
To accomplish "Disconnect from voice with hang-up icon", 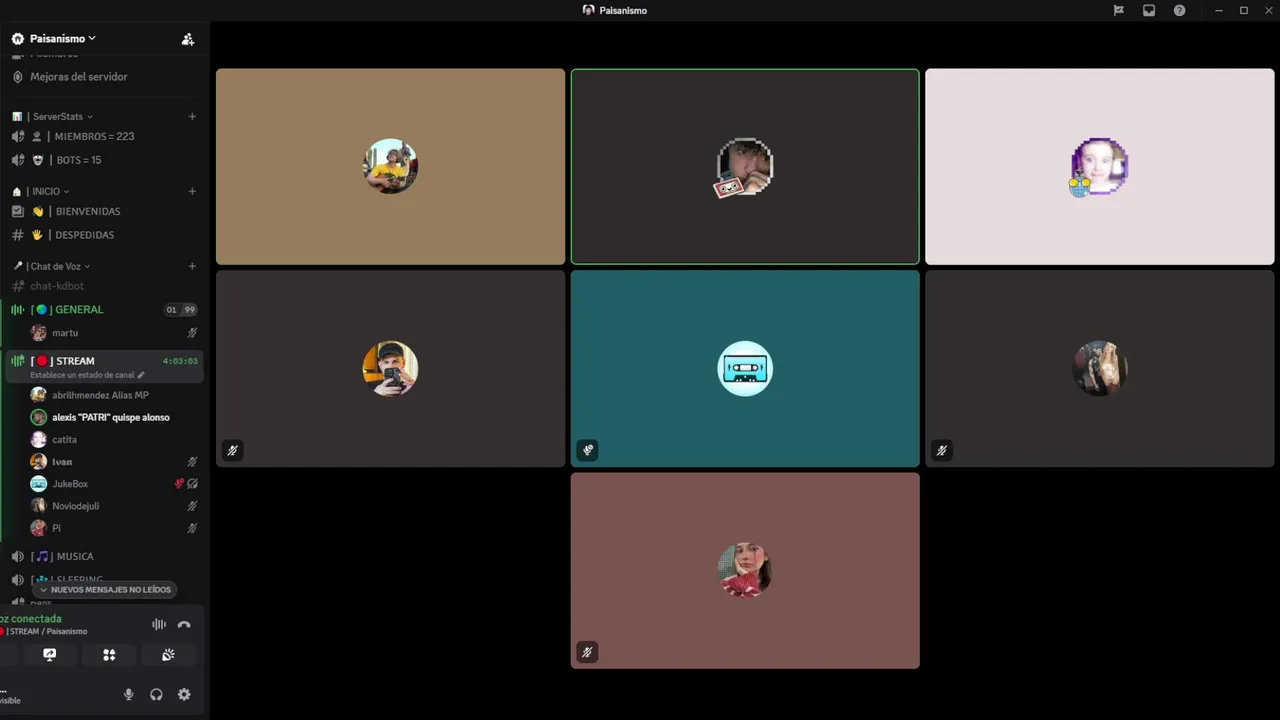I will [x=184, y=624].
